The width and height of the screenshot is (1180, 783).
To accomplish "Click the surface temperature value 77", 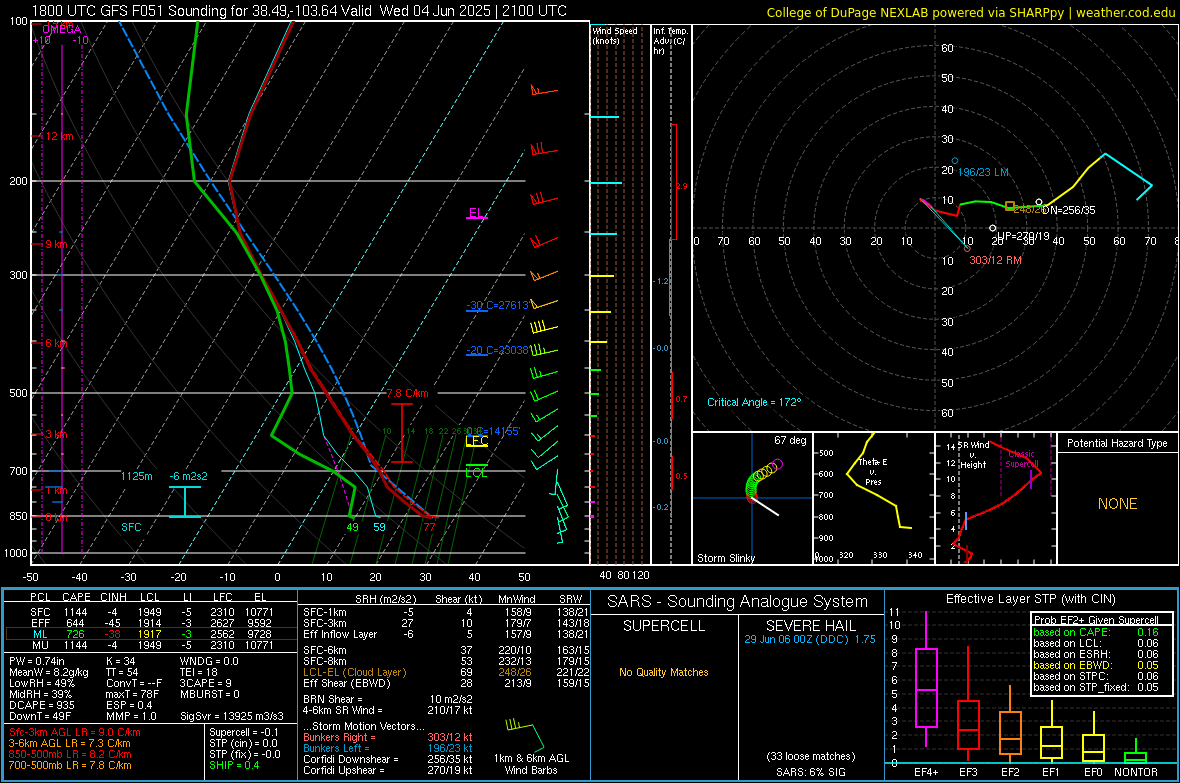I will pos(429,527).
